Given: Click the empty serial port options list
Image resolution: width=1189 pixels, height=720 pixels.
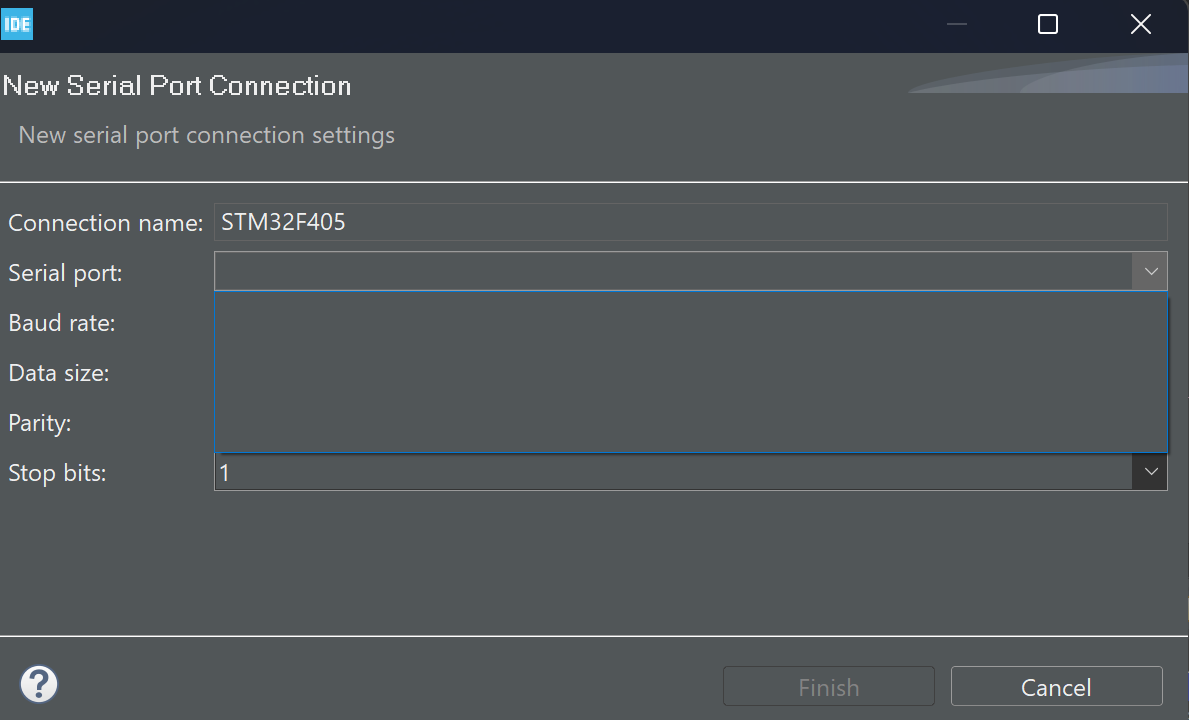Looking at the screenshot, I should pos(691,372).
